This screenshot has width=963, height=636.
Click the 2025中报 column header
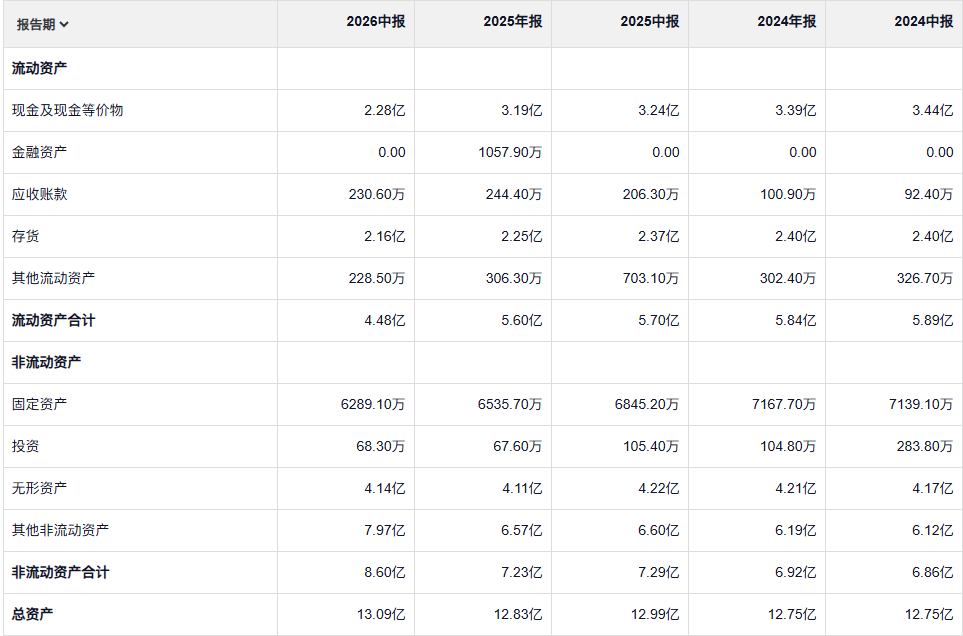pos(650,21)
